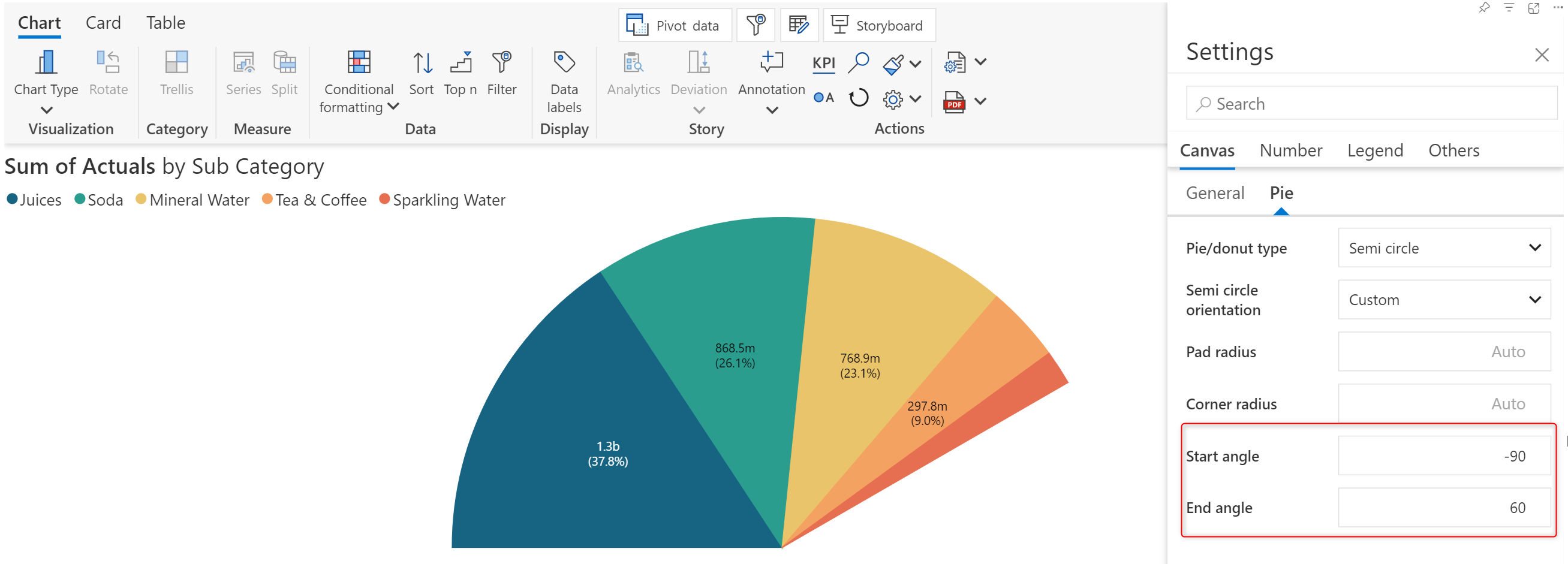Click the settings Search box
Screen dimensions: 1568x564
coord(1371,104)
